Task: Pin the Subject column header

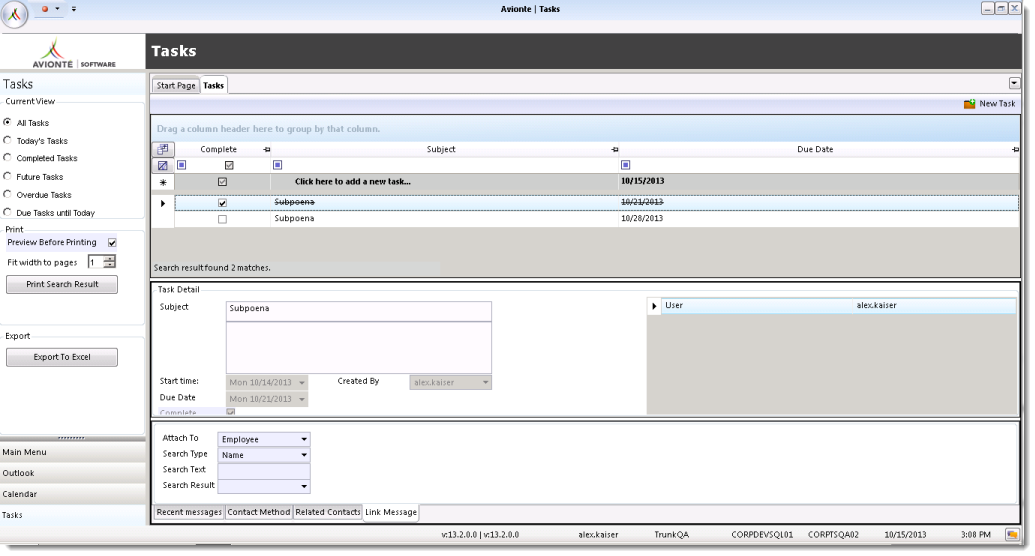Action: (x=615, y=150)
